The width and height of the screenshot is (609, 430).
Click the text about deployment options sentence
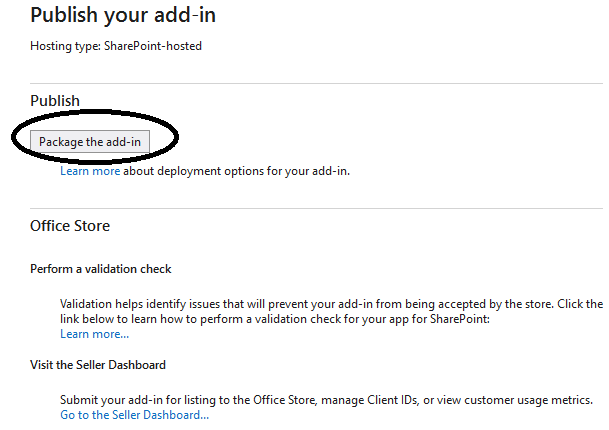tap(237, 171)
